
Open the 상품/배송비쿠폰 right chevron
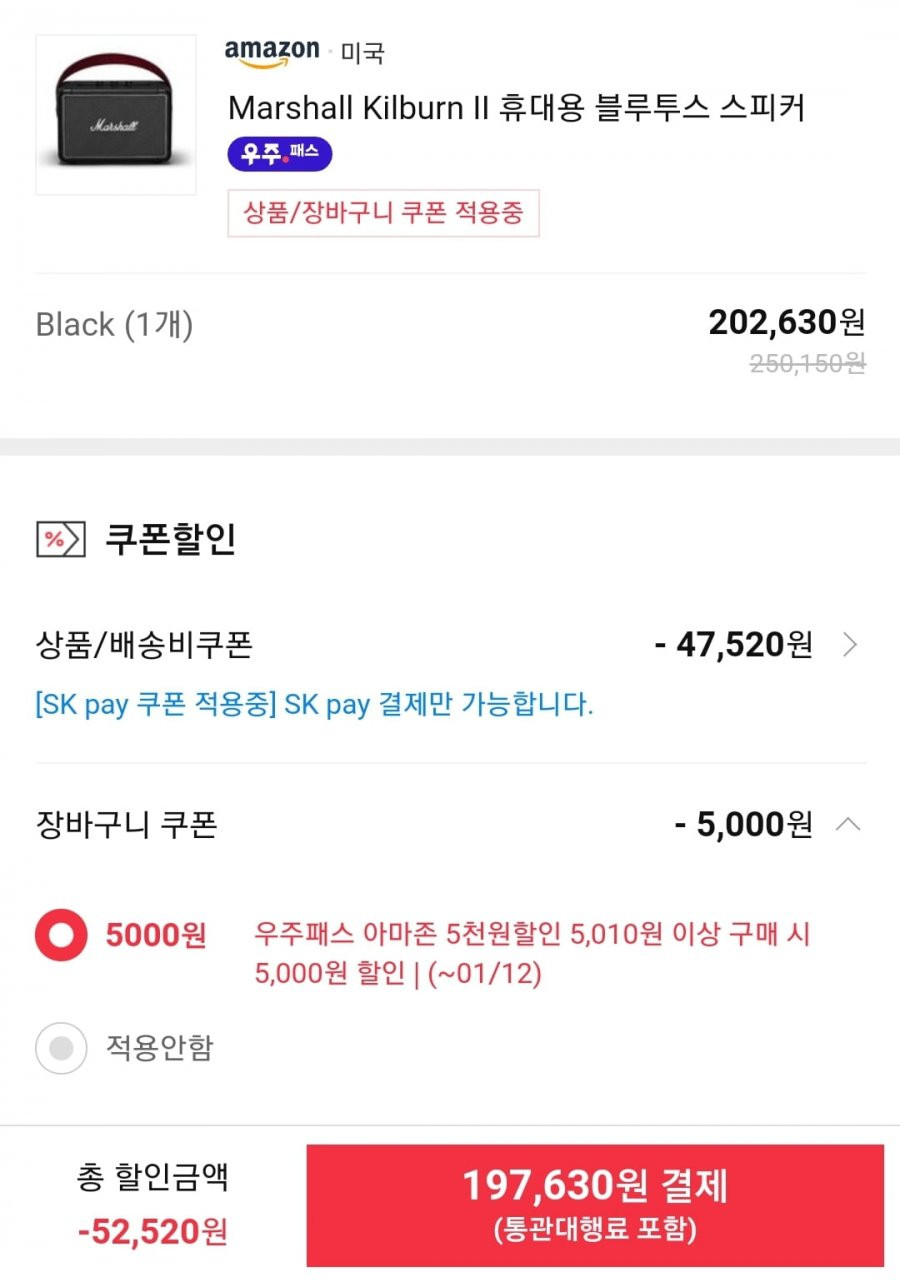tap(850, 645)
